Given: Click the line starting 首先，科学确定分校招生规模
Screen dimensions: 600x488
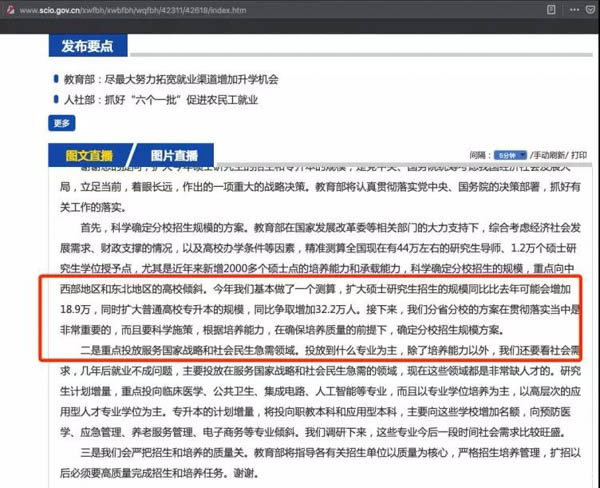Looking at the screenshot, I should pos(331,228).
